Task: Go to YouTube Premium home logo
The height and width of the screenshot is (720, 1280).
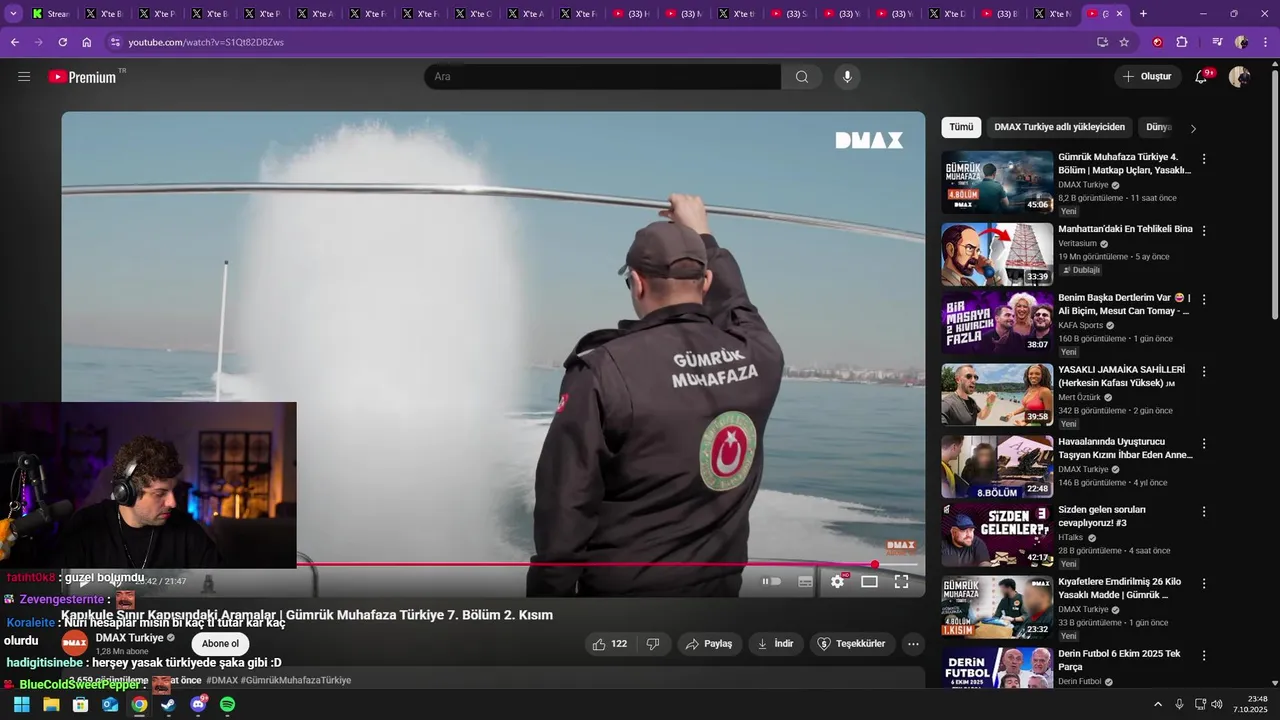Action: click(x=83, y=77)
